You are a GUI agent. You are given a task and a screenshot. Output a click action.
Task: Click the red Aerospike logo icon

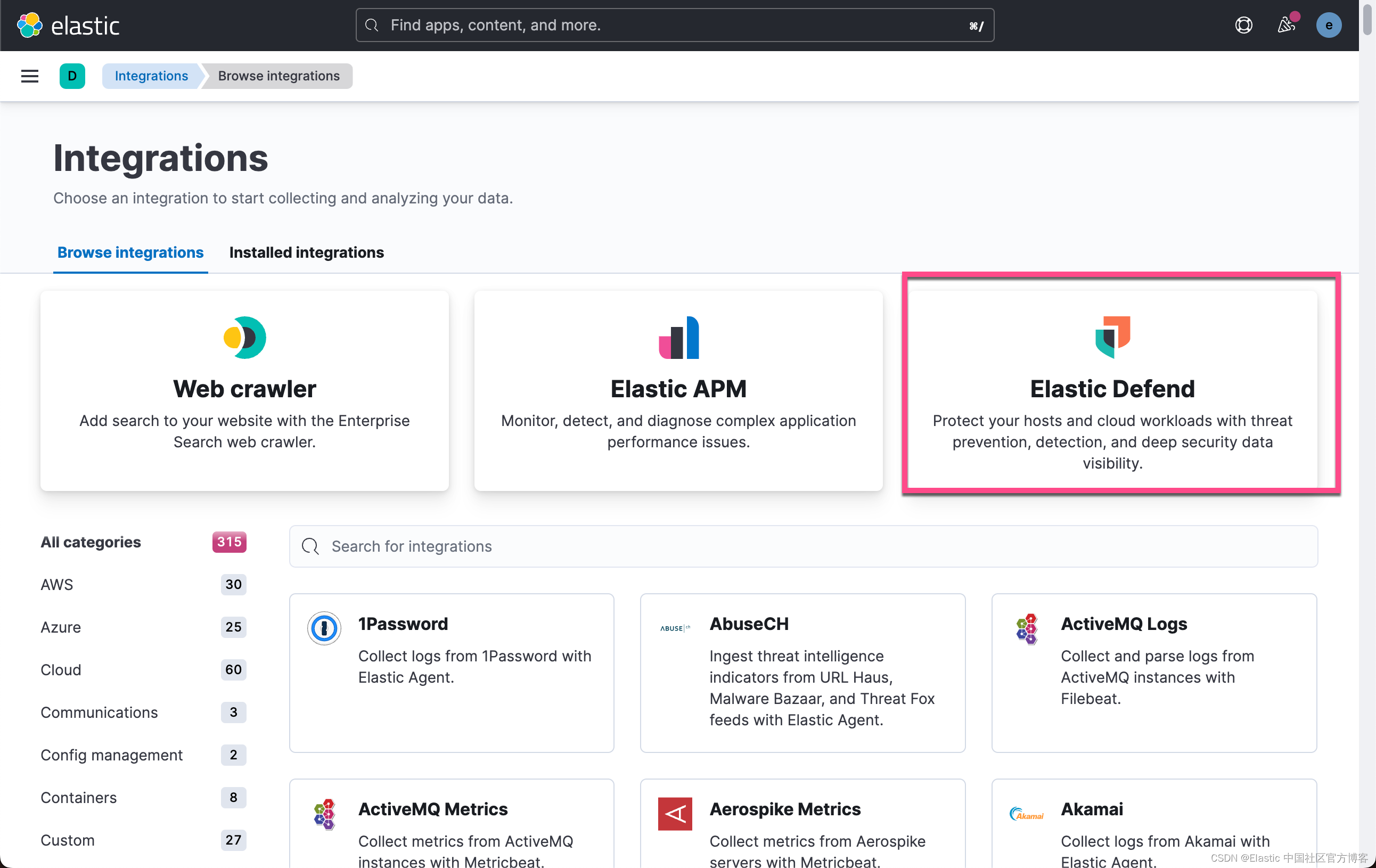click(x=675, y=814)
